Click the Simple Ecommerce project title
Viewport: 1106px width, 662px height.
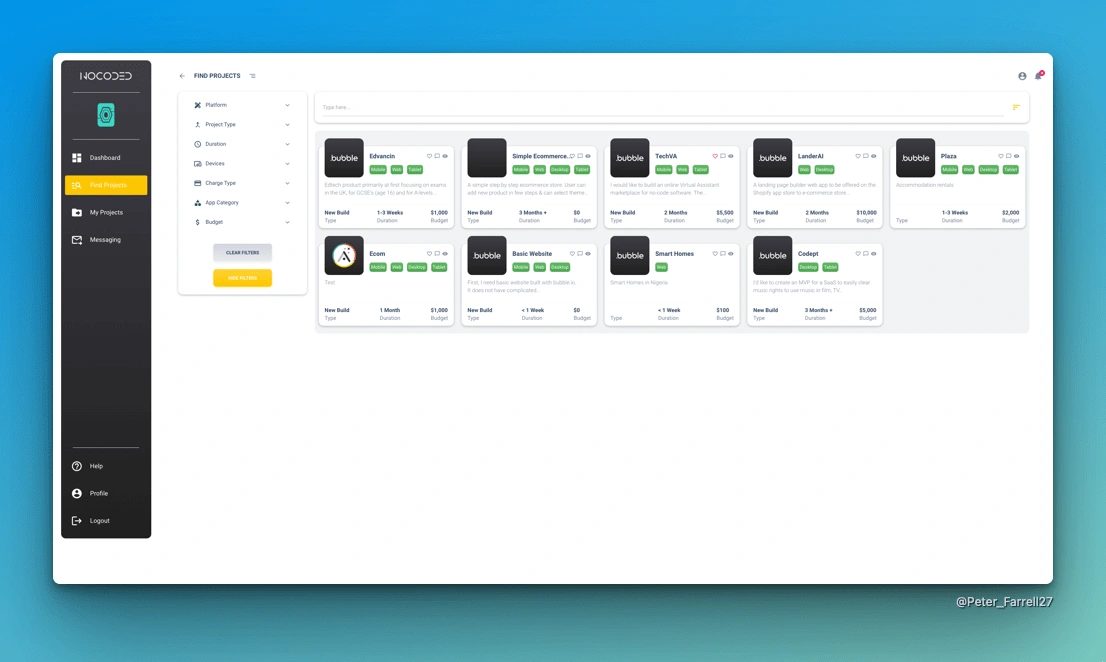[x=540, y=157]
